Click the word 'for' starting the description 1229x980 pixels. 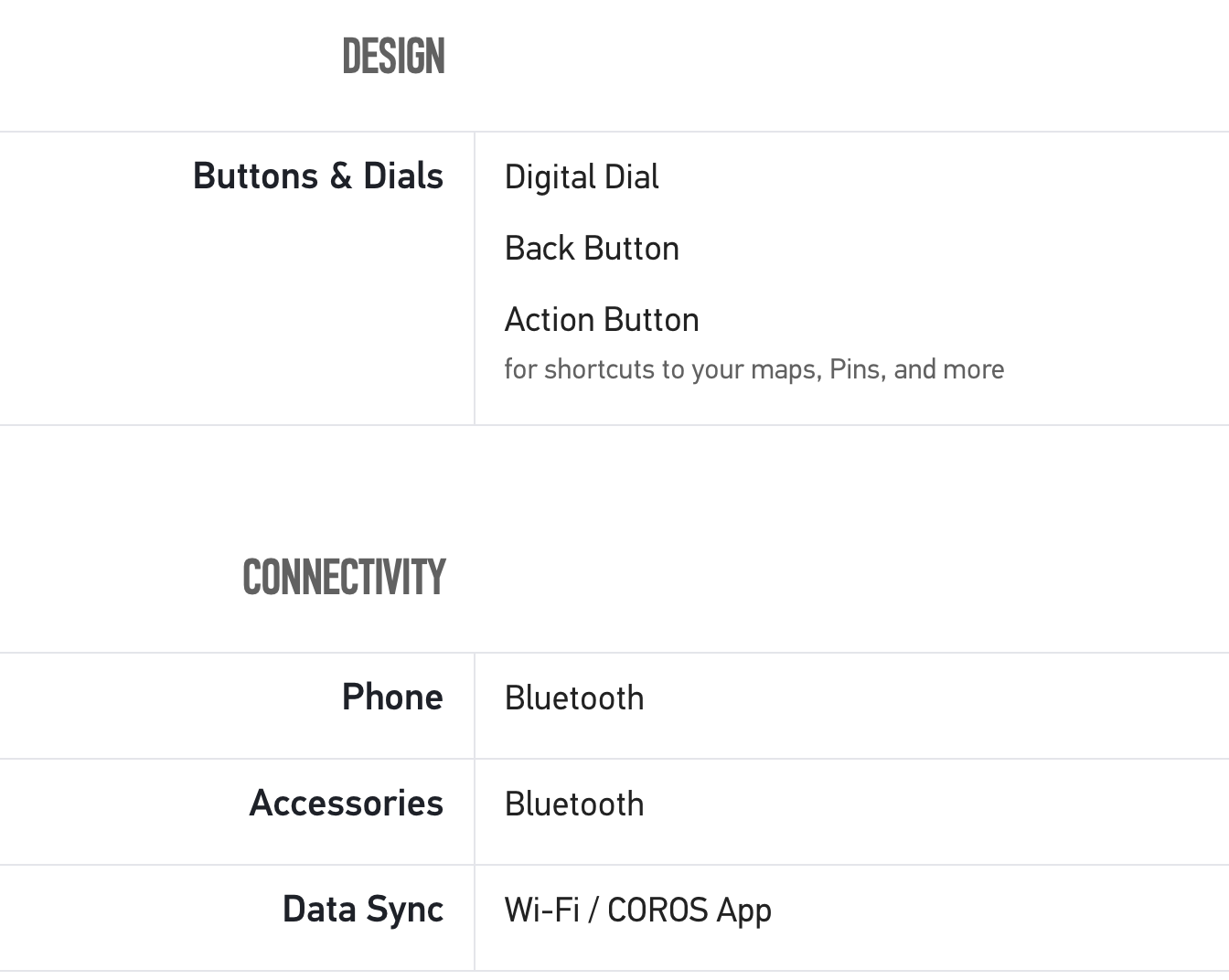click(x=520, y=369)
